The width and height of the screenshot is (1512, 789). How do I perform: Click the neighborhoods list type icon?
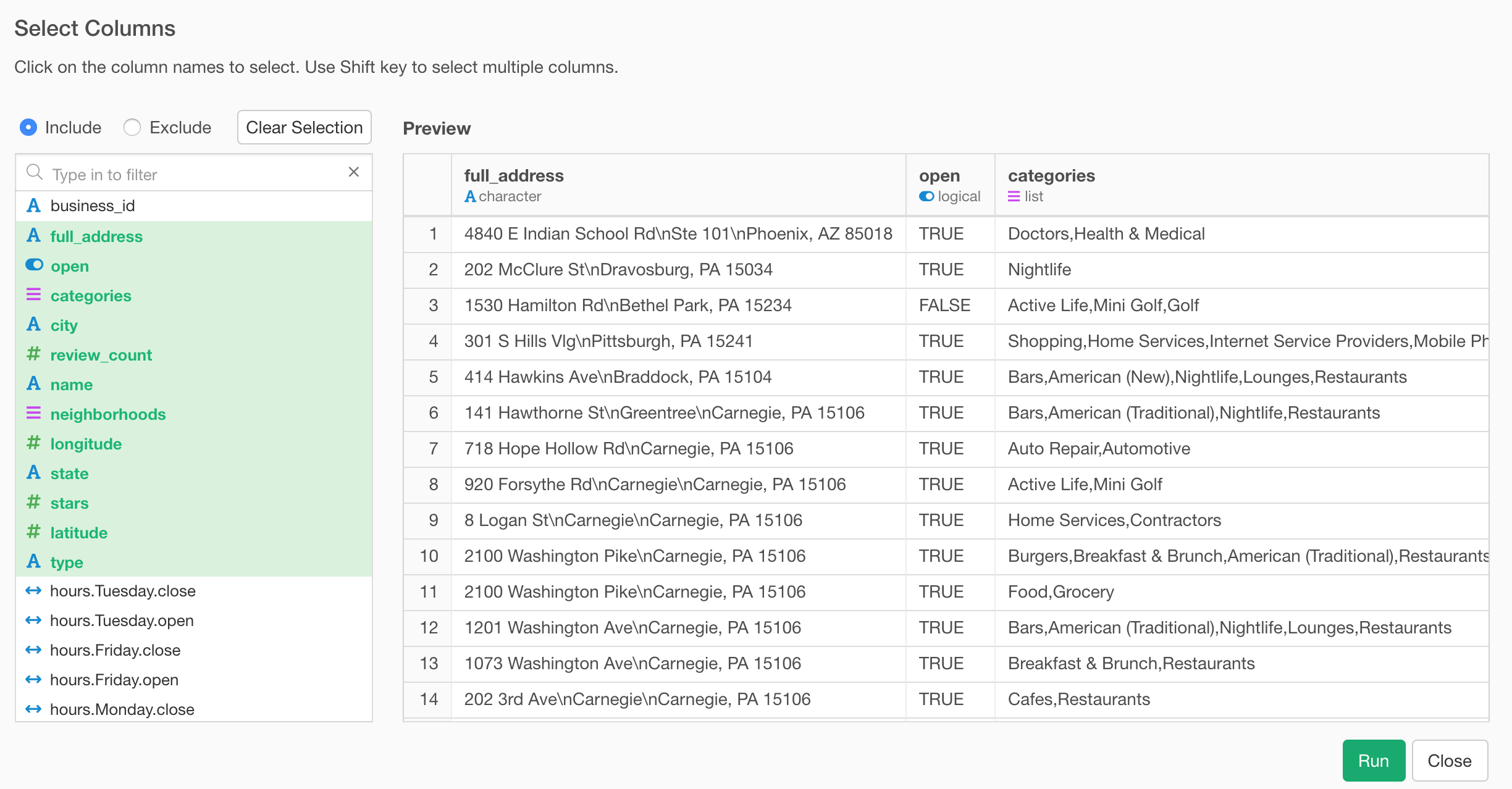[x=33, y=413]
